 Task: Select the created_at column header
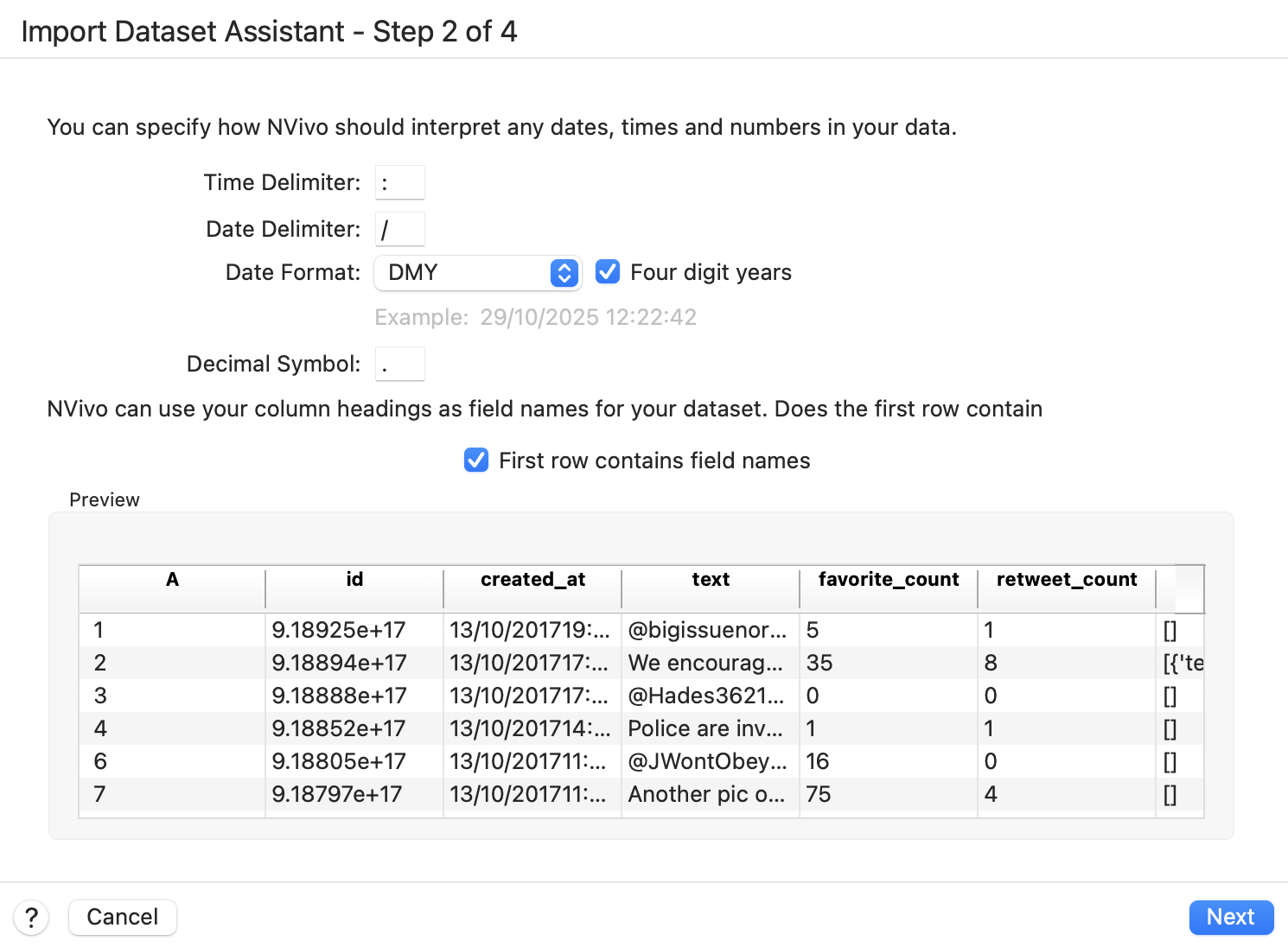click(x=532, y=580)
